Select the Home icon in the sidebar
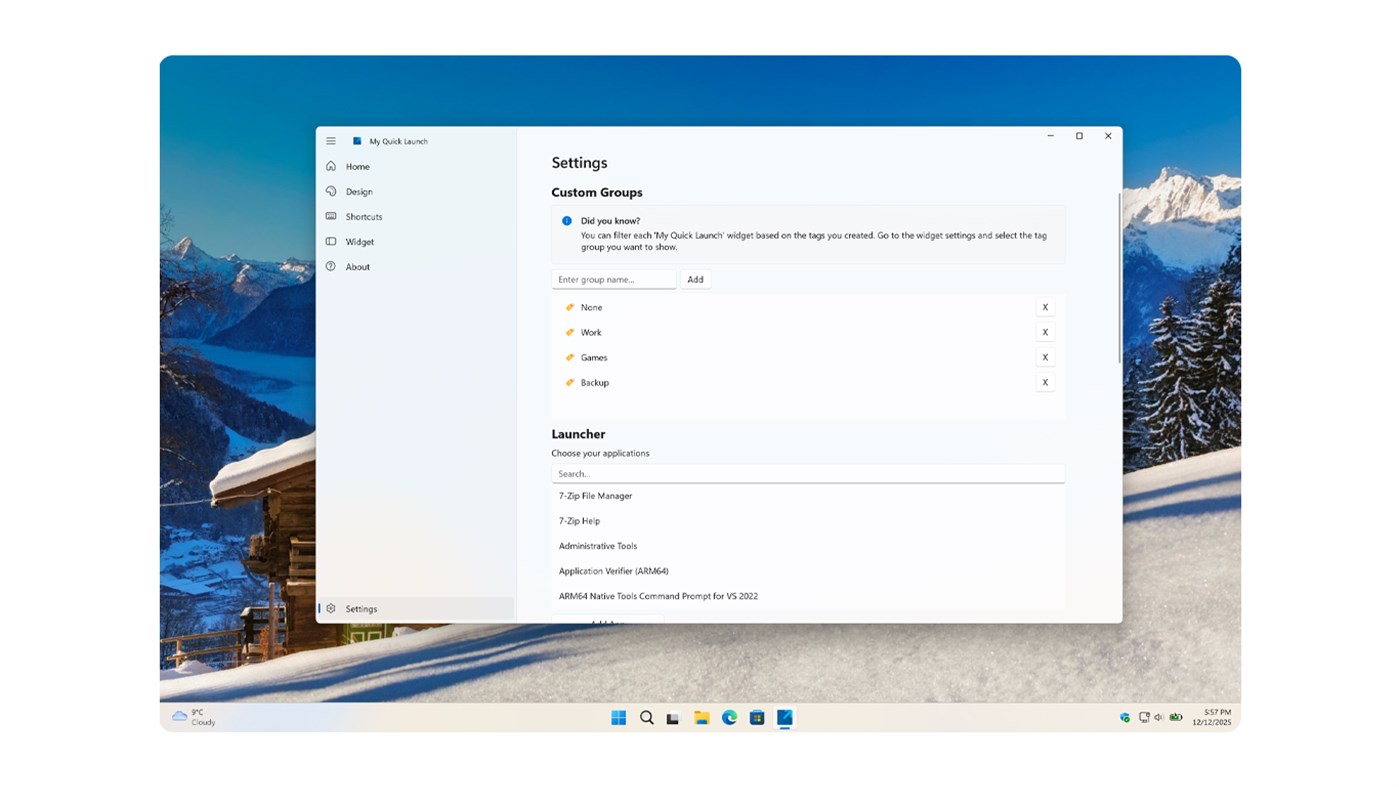 click(331, 166)
